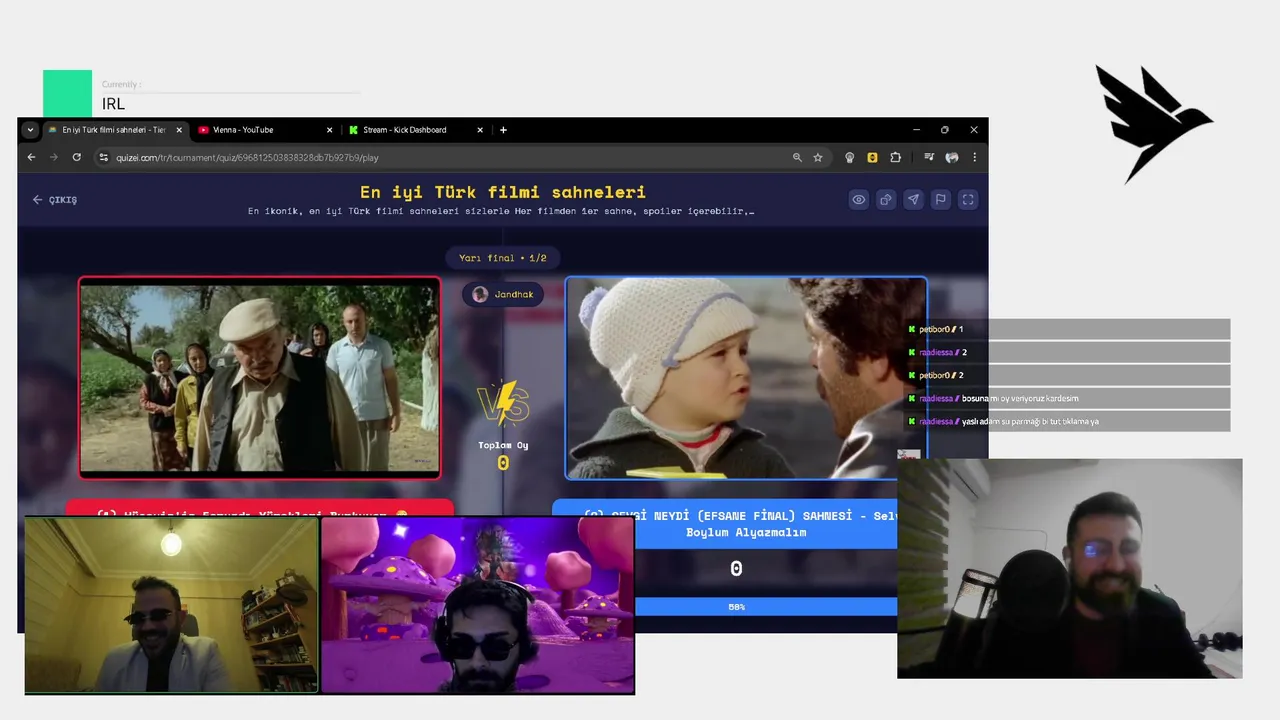
Task: Open the tab search dropdown arrow
Action: (x=30, y=130)
